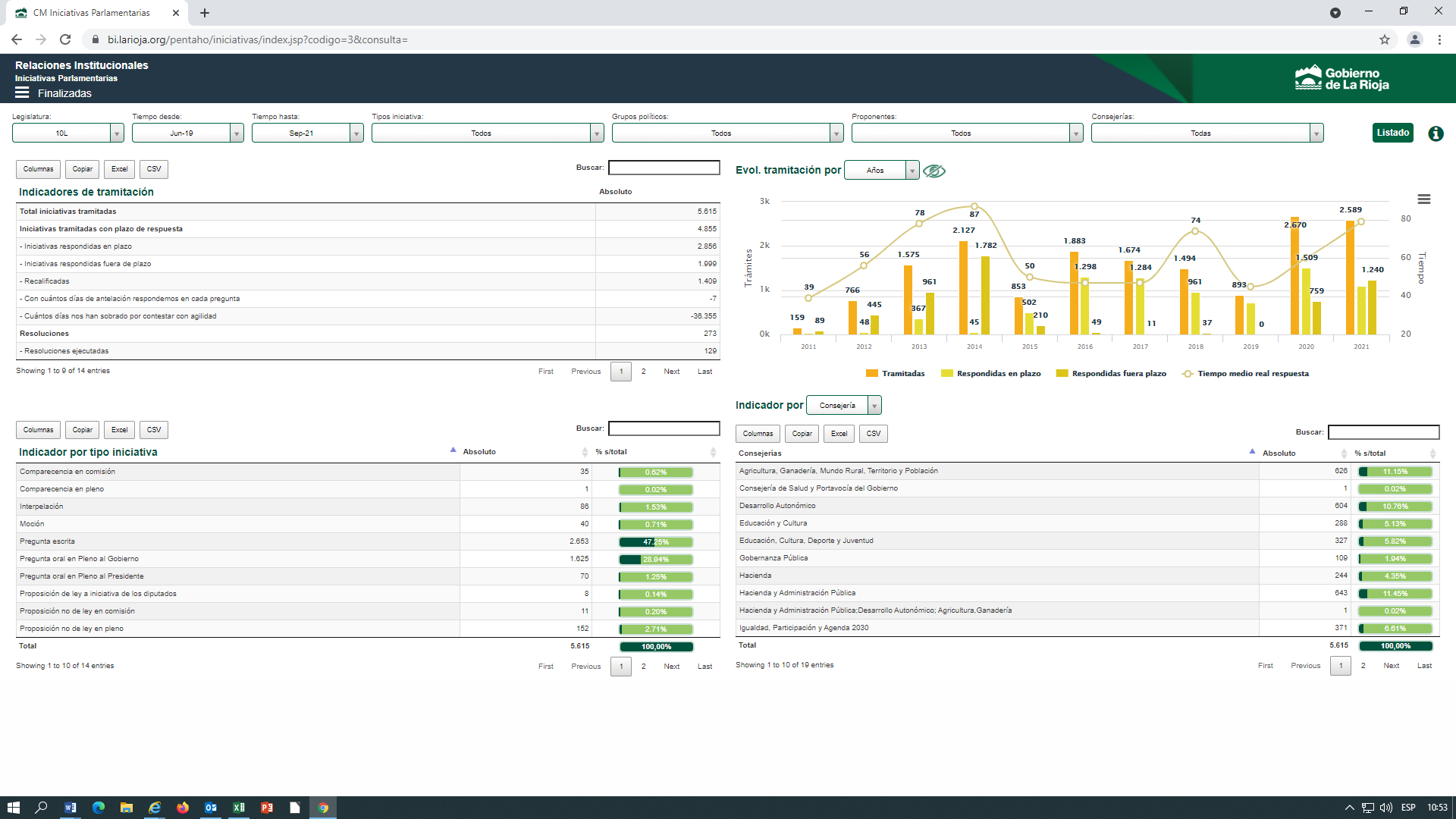Click the green Listado button
The width and height of the screenshot is (1456, 819).
1393,133
